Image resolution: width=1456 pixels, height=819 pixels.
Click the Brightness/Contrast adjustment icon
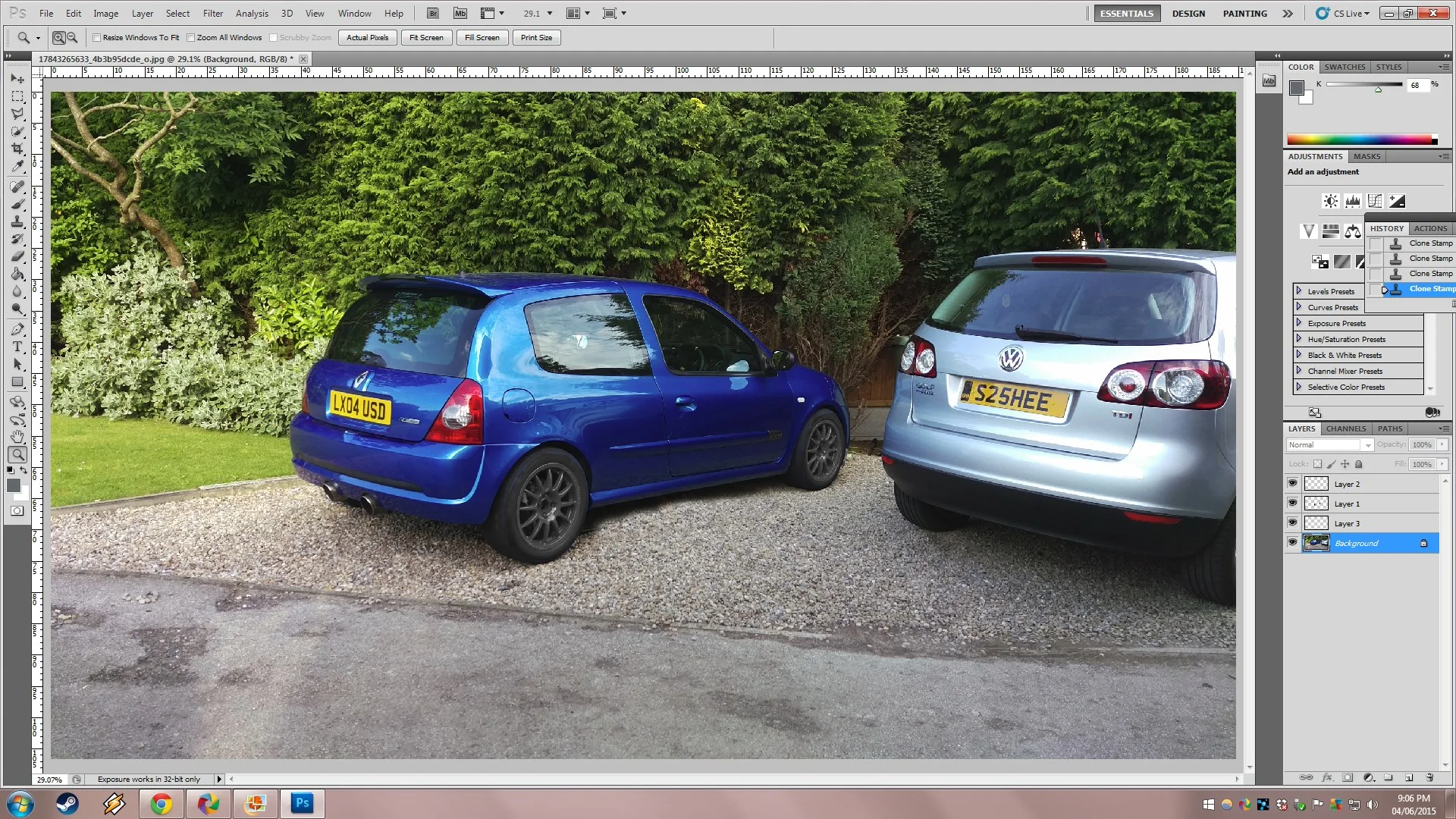pyautogui.click(x=1330, y=201)
